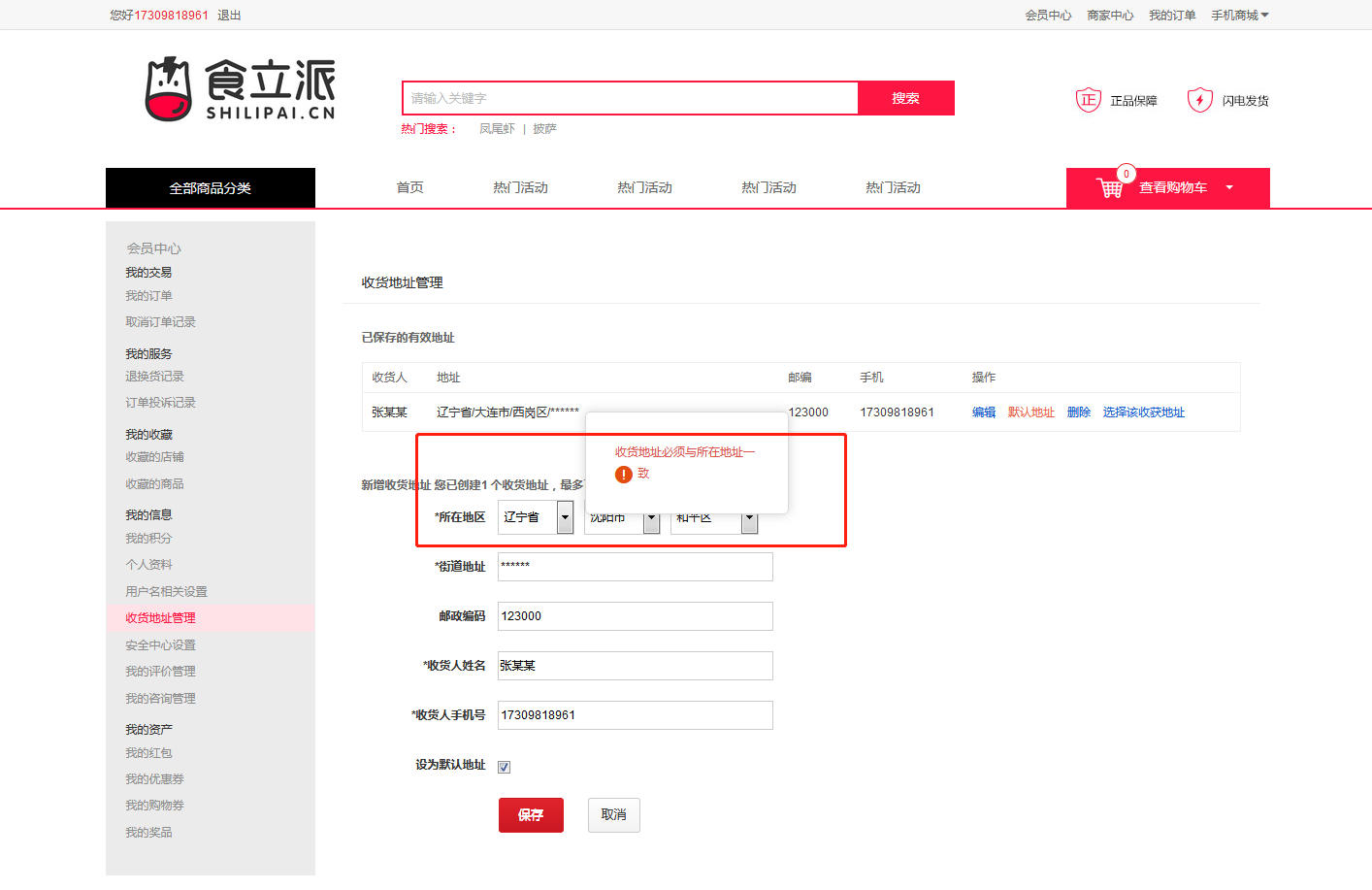Open the 沈阳市 city dropdown
Screen dimensions: 1372x890
(622, 521)
